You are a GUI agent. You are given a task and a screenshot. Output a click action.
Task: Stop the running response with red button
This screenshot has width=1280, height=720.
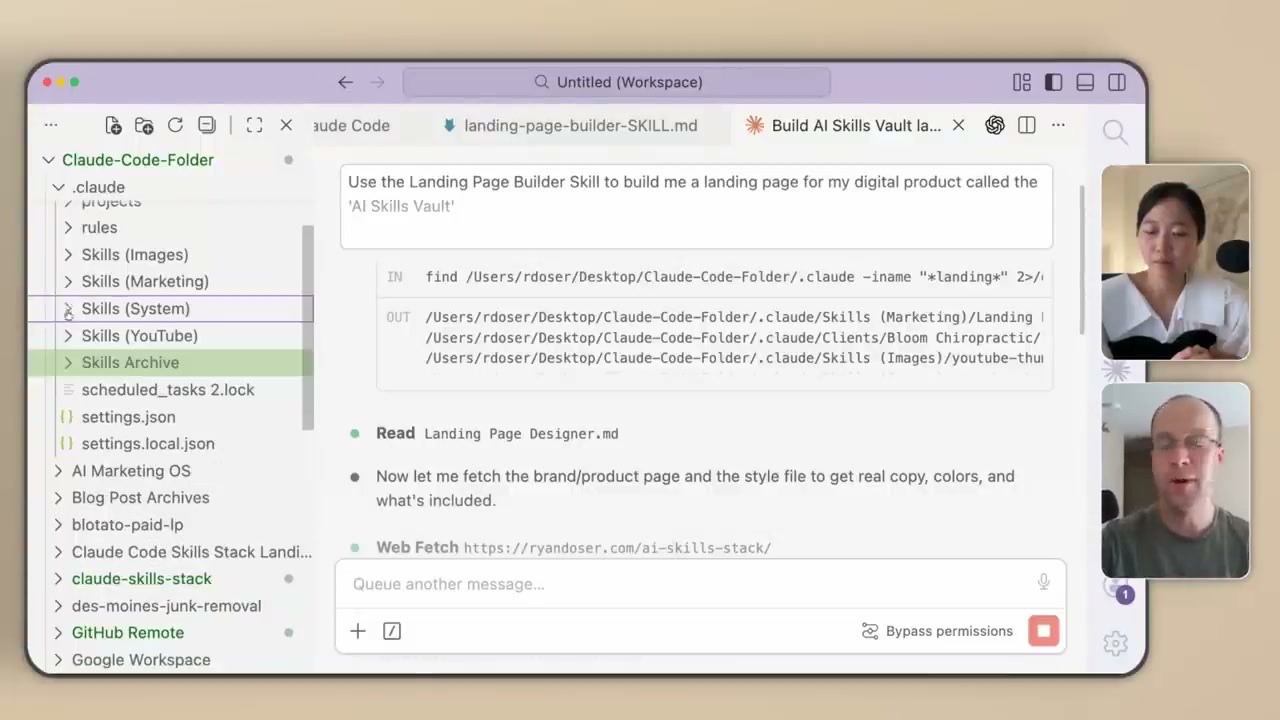[1043, 631]
